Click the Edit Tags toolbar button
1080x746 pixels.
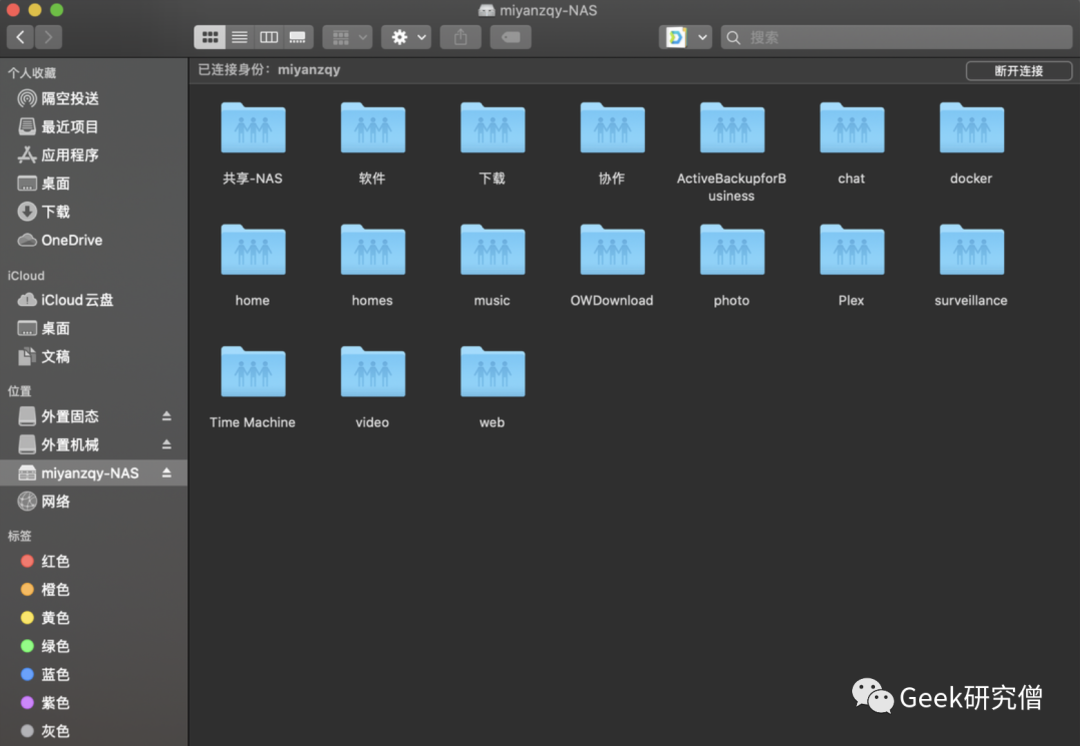(x=511, y=37)
